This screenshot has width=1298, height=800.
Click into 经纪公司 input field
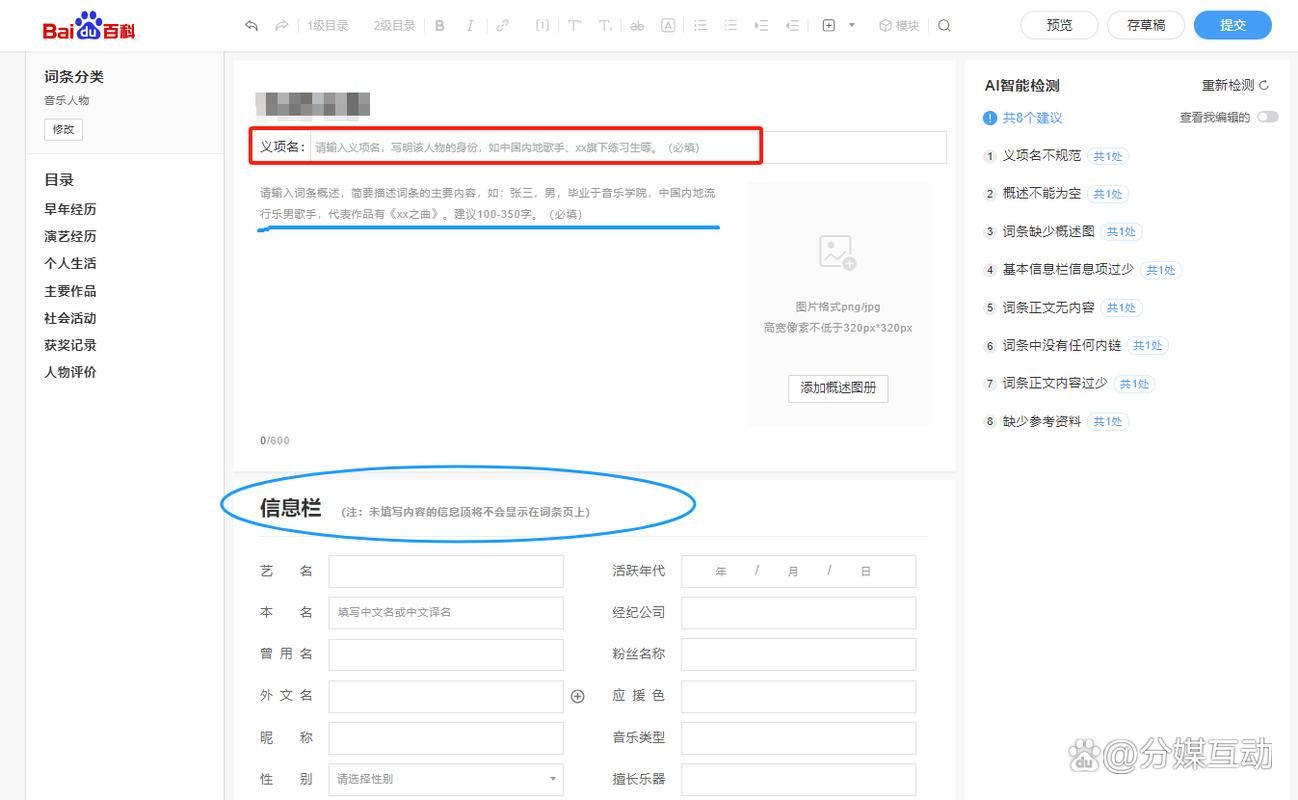click(x=798, y=612)
